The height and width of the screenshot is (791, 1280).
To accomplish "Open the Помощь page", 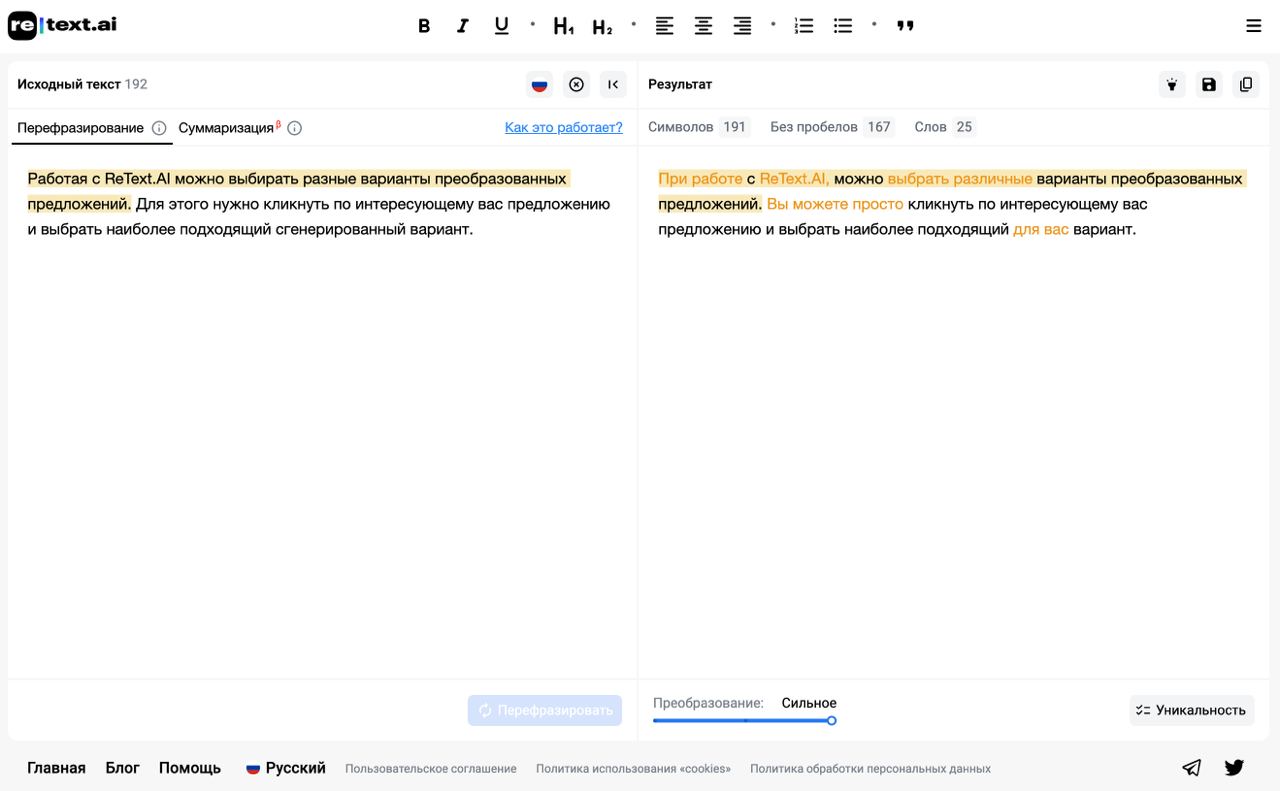I will (190, 768).
